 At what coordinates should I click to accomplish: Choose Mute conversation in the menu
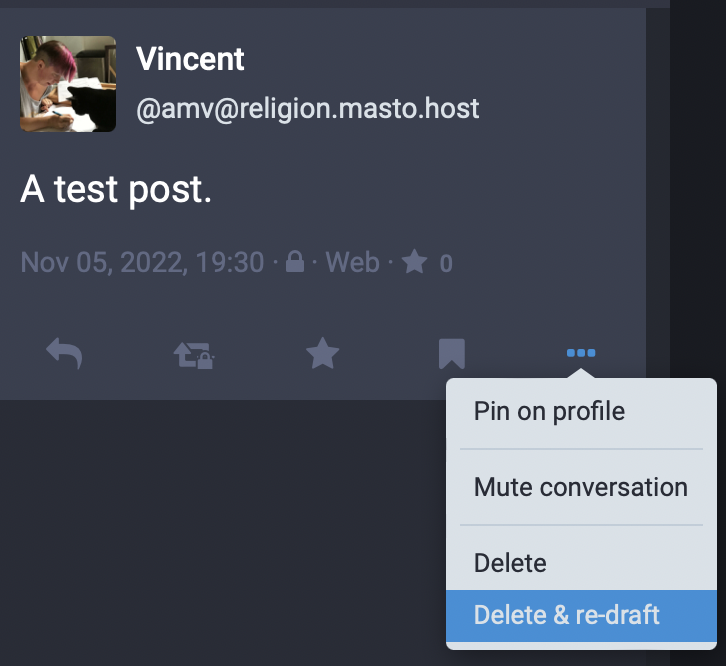580,487
